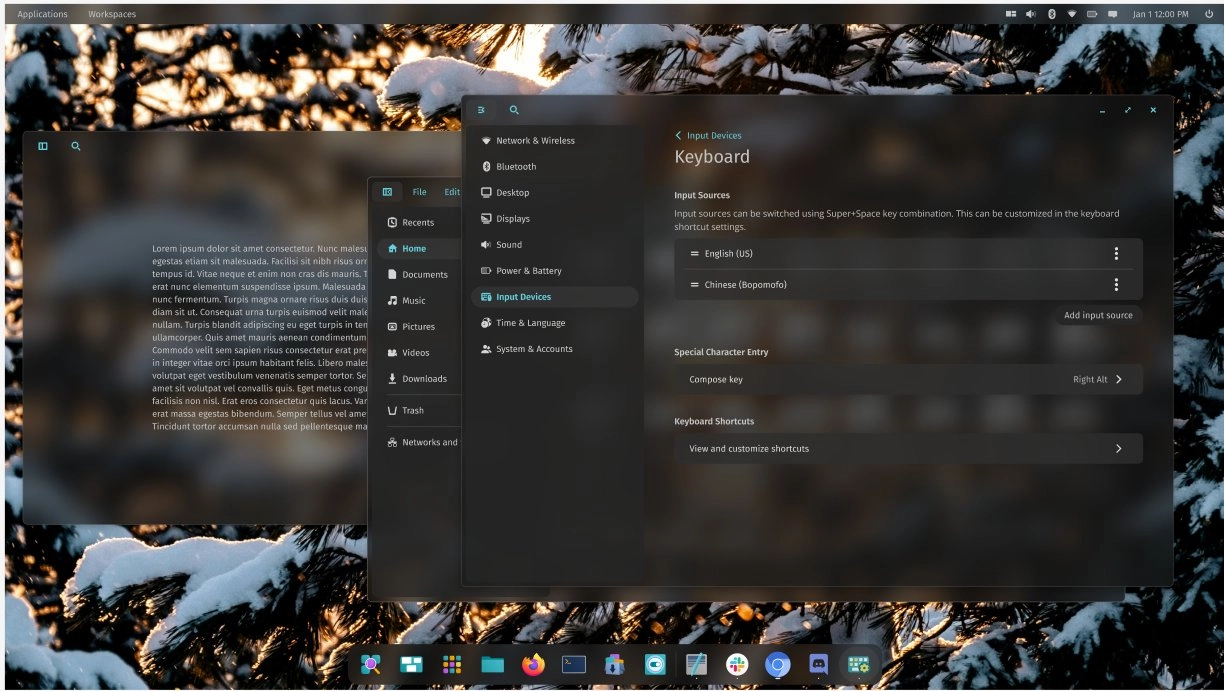Open the File menu in the Files window
1224x691 pixels.
(x=419, y=191)
